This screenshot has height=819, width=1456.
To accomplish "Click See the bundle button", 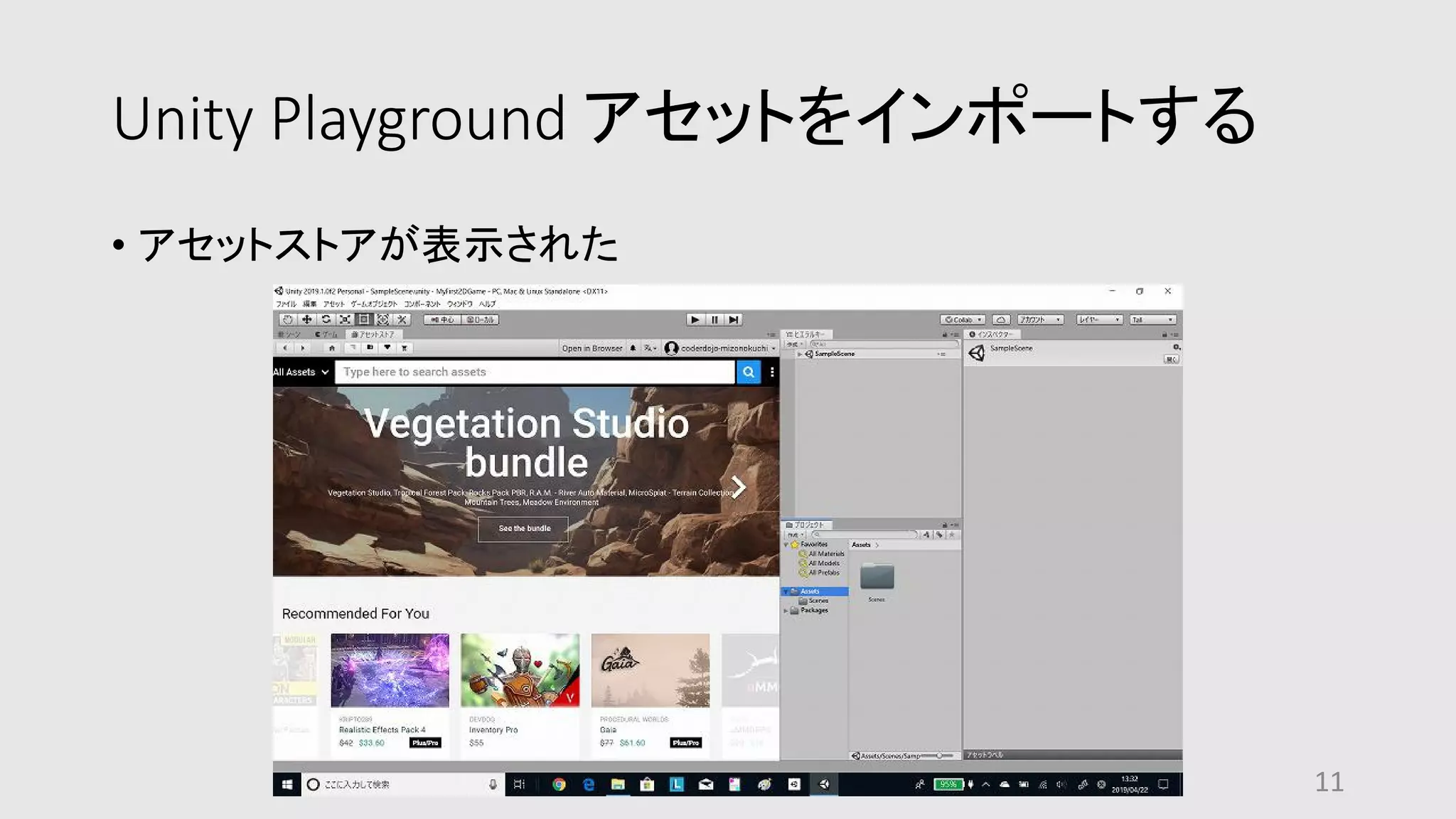I will point(524,529).
